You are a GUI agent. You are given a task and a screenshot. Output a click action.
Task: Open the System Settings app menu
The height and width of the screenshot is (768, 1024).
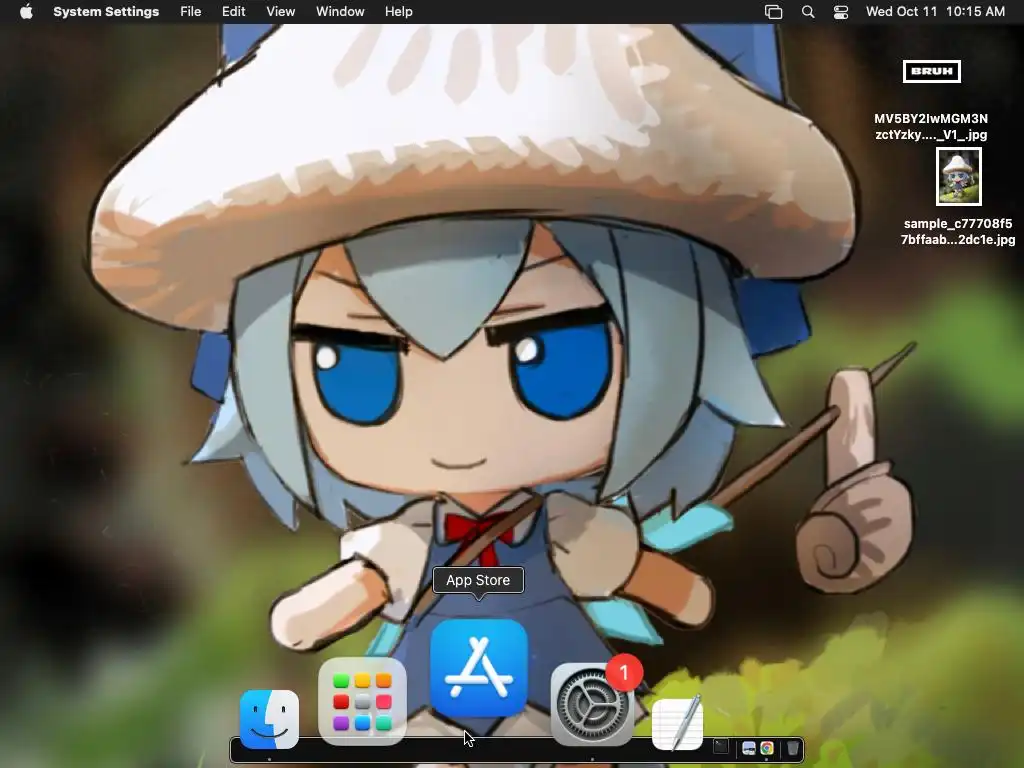pyautogui.click(x=106, y=12)
